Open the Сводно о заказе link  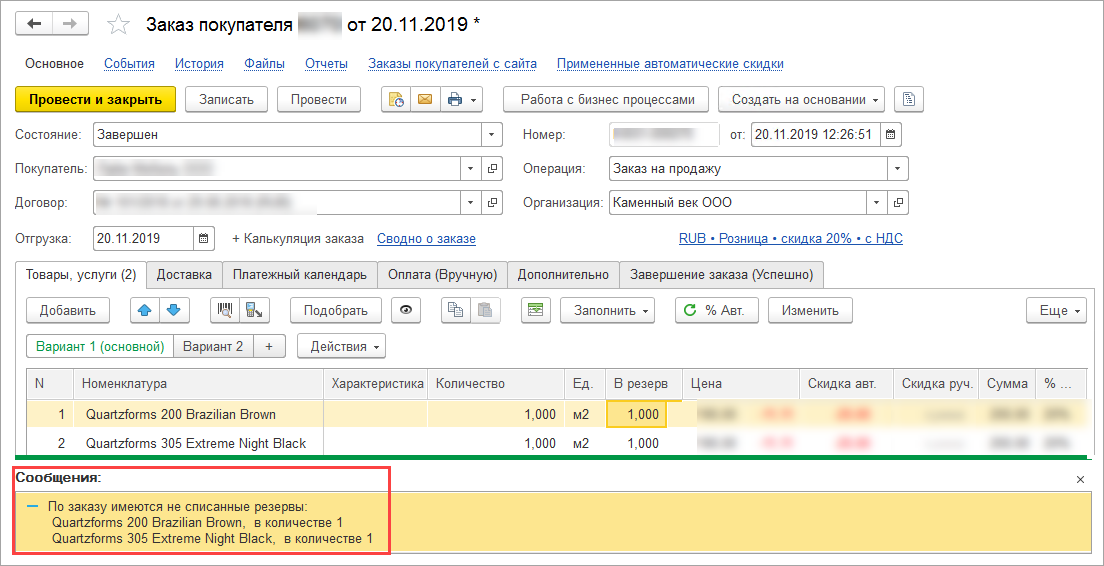pos(426,239)
